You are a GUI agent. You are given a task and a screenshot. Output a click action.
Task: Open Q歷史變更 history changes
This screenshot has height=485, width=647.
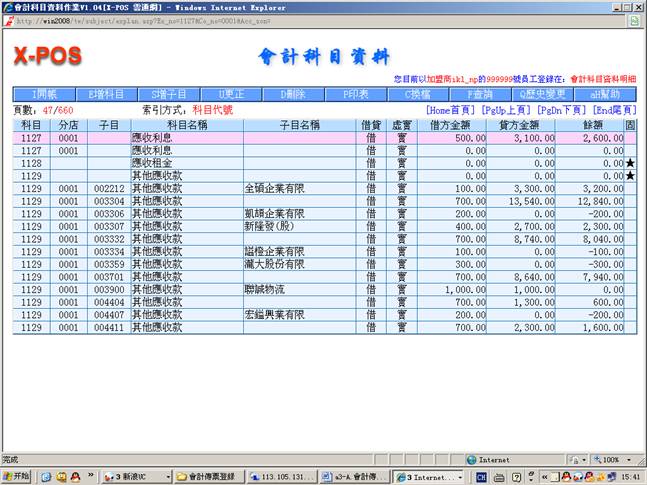point(540,94)
